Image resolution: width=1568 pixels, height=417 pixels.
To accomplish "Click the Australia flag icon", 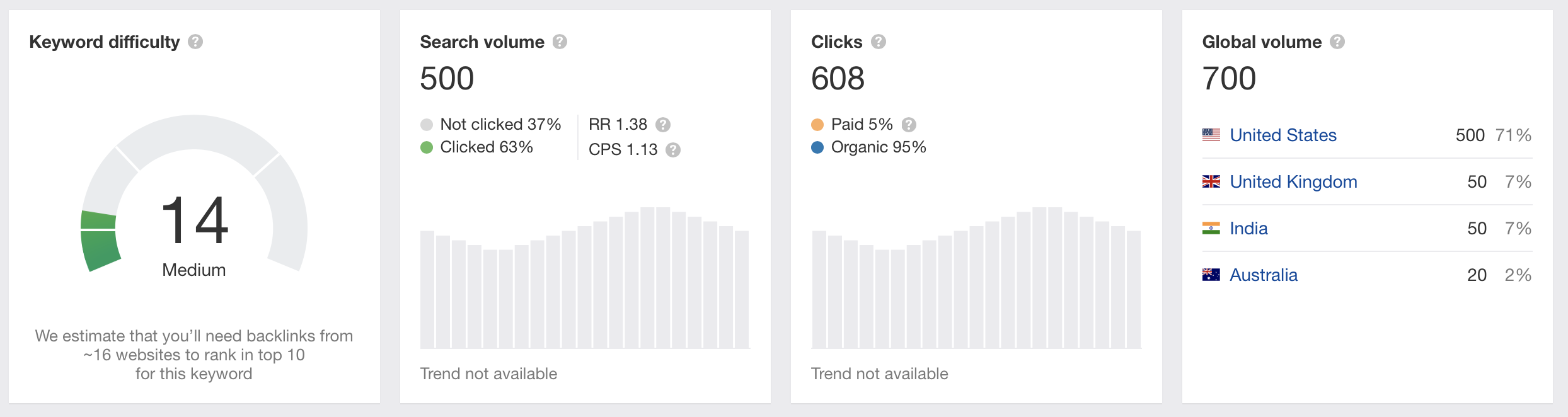I will point(1211,275).
